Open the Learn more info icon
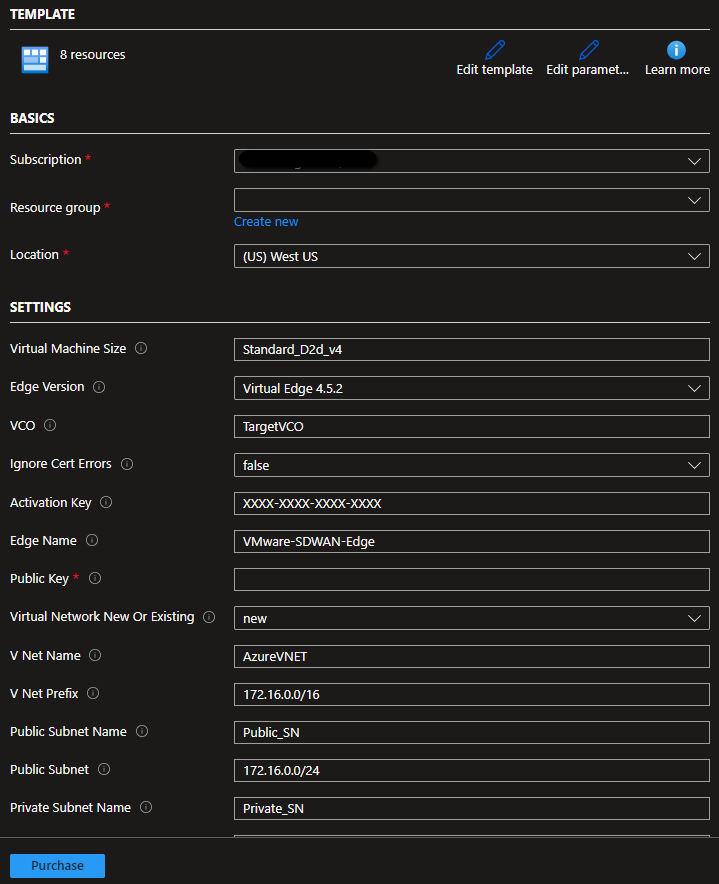Image resolution: width=719 pixels, height=884 pixels. (676, 50)
